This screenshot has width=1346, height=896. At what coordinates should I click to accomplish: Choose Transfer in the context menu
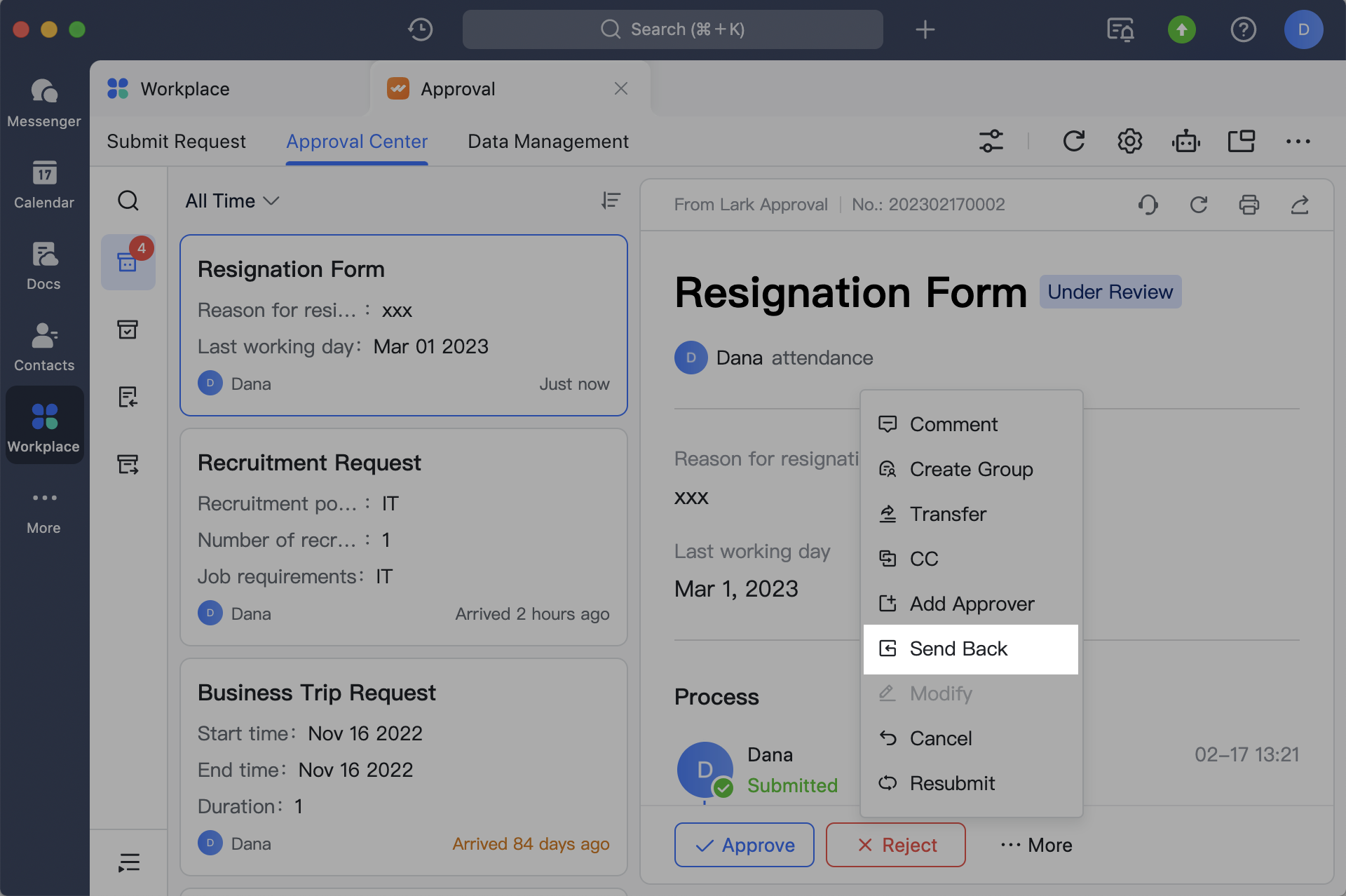pyautogui.click(x=947, y=515)
